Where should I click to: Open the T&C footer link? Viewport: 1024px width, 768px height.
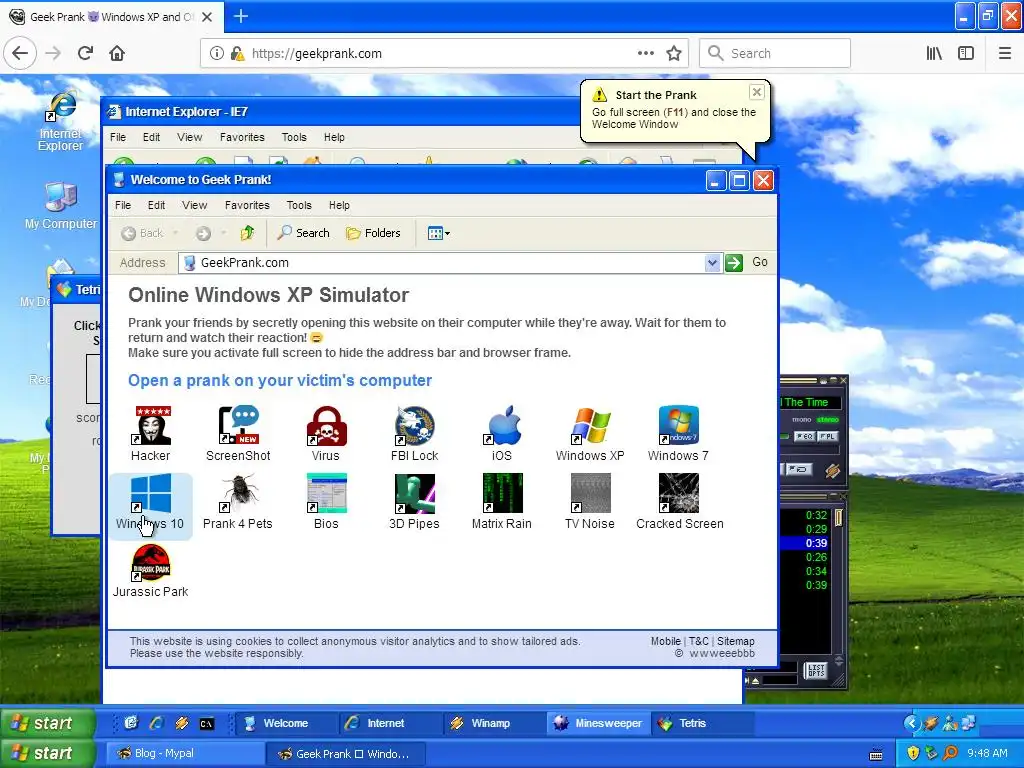coord(699,641)
